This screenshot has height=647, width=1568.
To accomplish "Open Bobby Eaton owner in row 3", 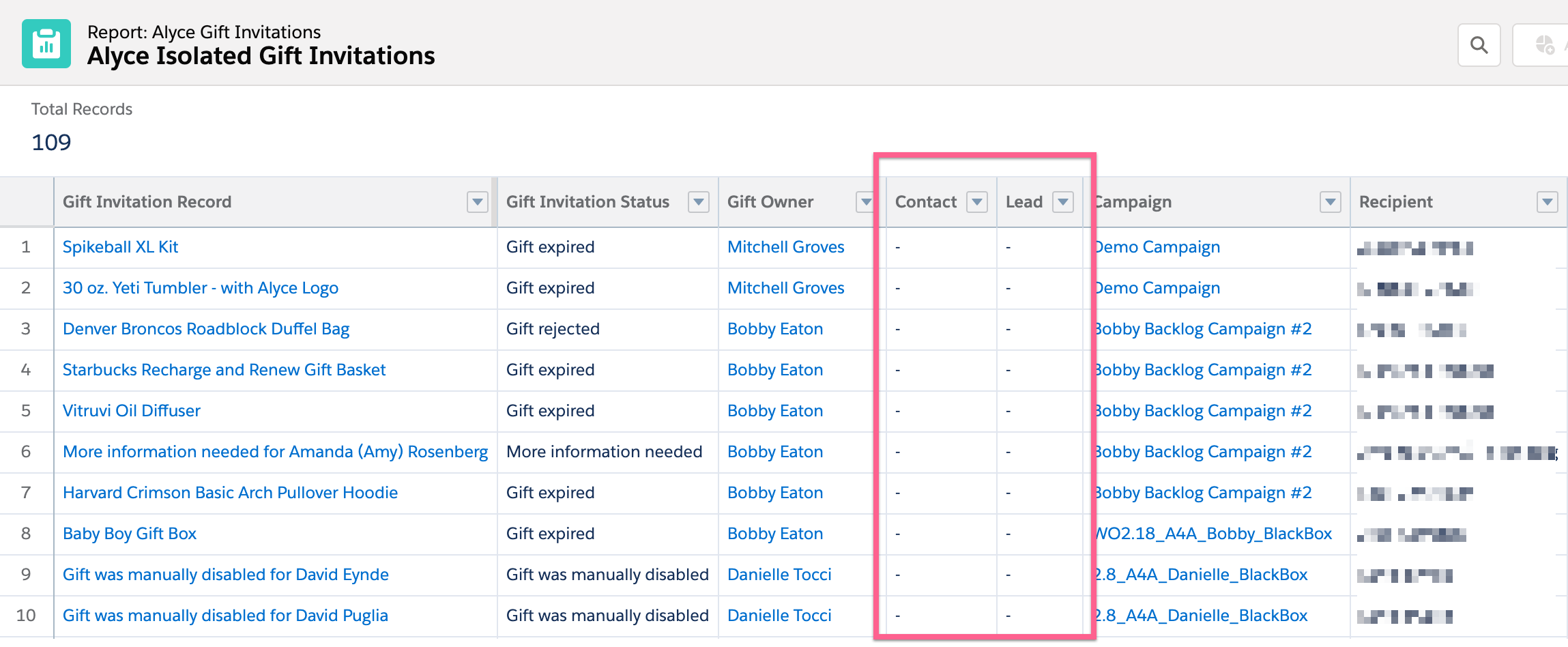I will [x=775, y=329].
